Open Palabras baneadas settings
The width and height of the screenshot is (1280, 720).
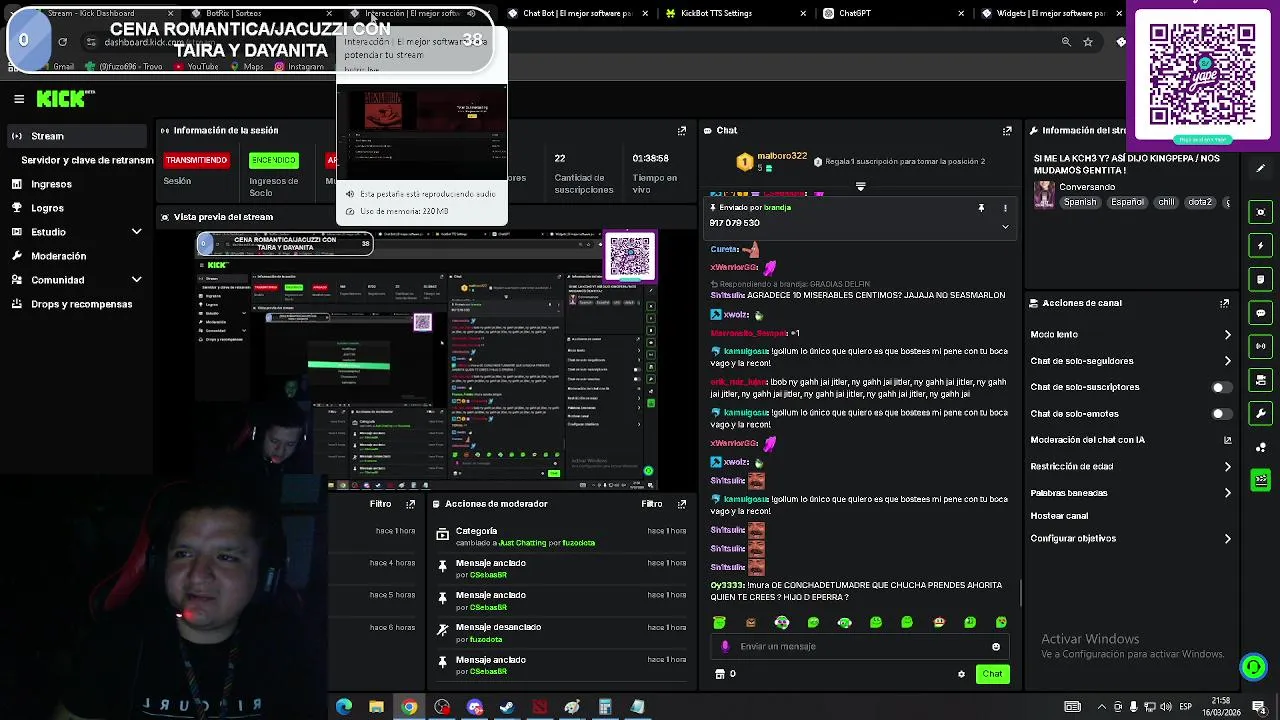click(x=1129, y=493)
